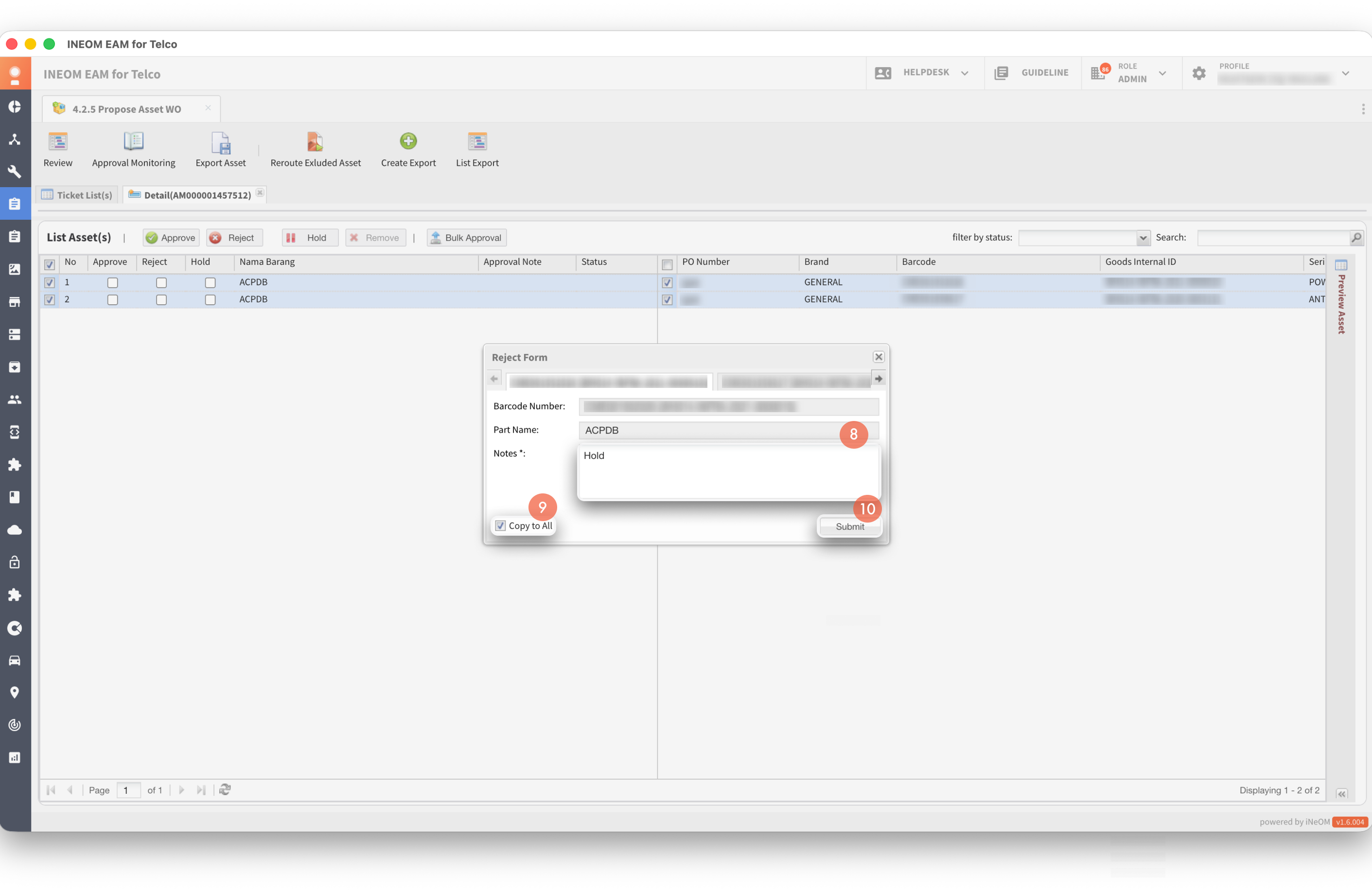1372x892 pixels.
Task: Select the 4.2.5 Propose Asset WO tab
Action: 125,109
